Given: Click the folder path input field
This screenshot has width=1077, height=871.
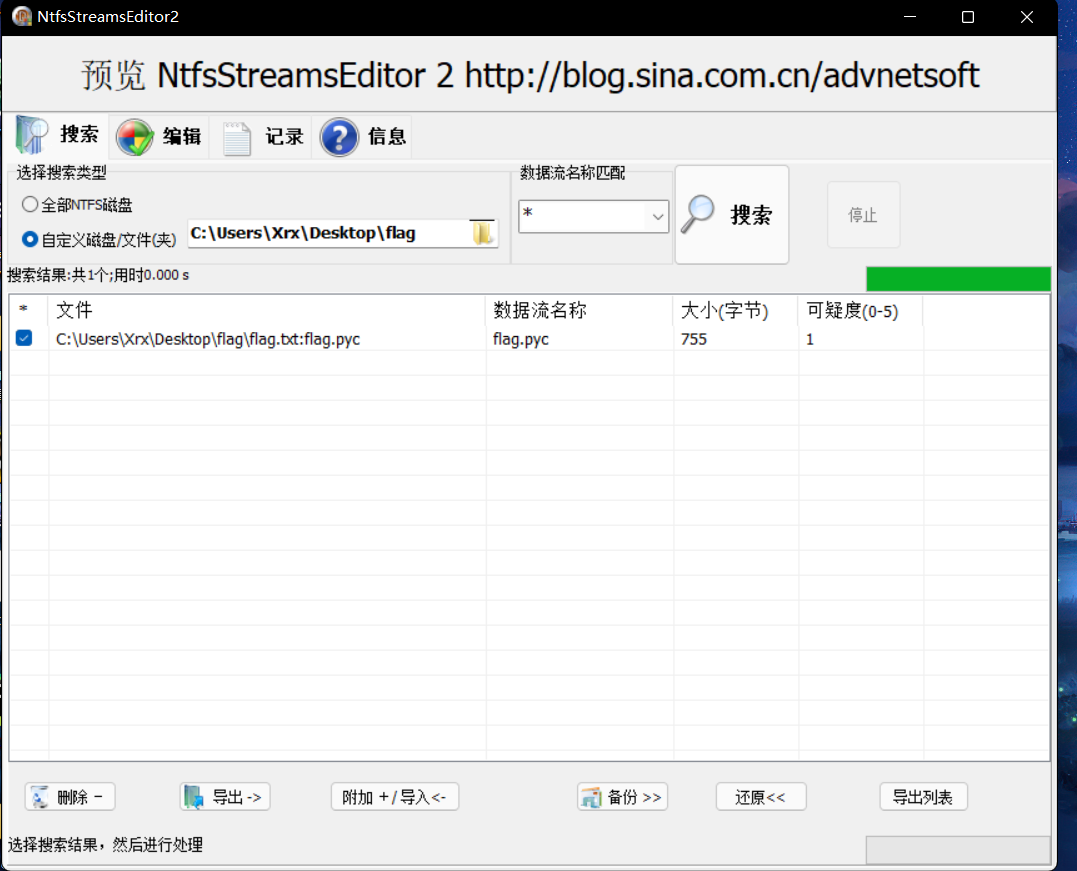Looking at the screenshot, I should tap(328, 234).
